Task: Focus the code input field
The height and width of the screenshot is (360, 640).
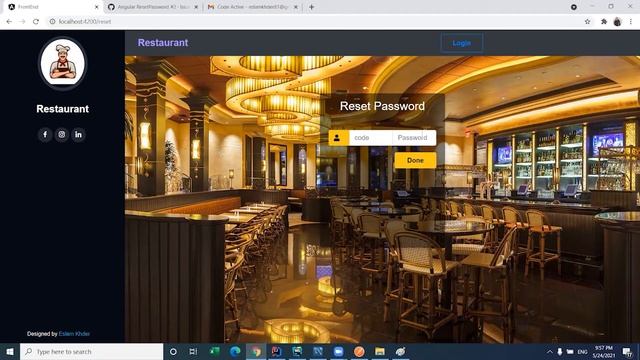Action: 371,138
